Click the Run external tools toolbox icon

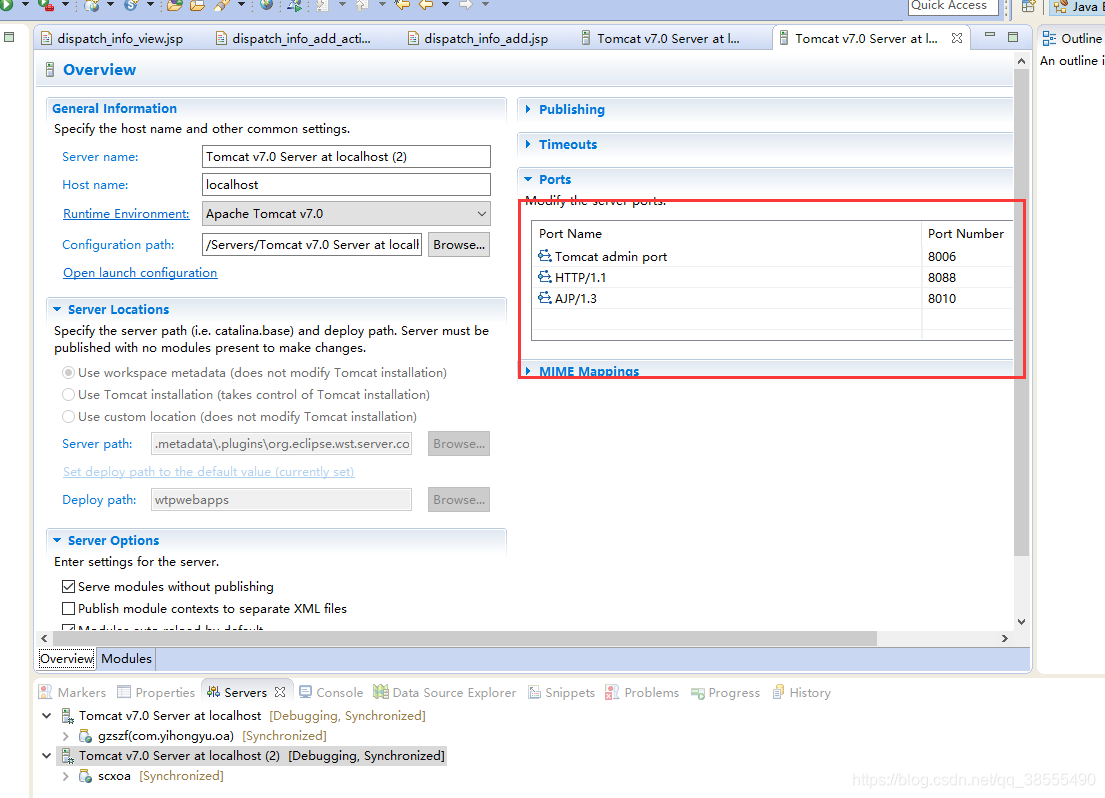46,6
